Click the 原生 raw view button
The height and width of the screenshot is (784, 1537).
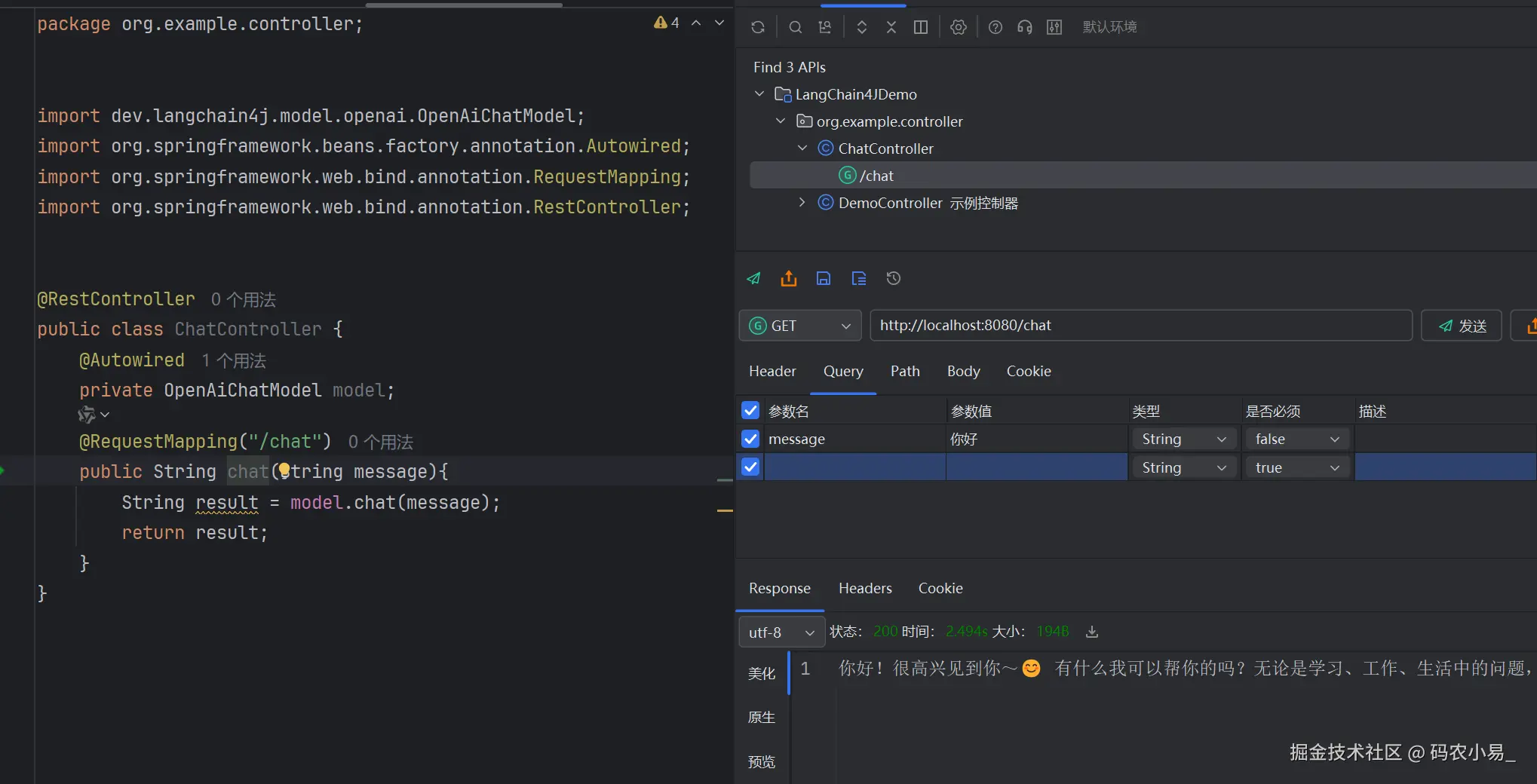[x=762, y=718]
